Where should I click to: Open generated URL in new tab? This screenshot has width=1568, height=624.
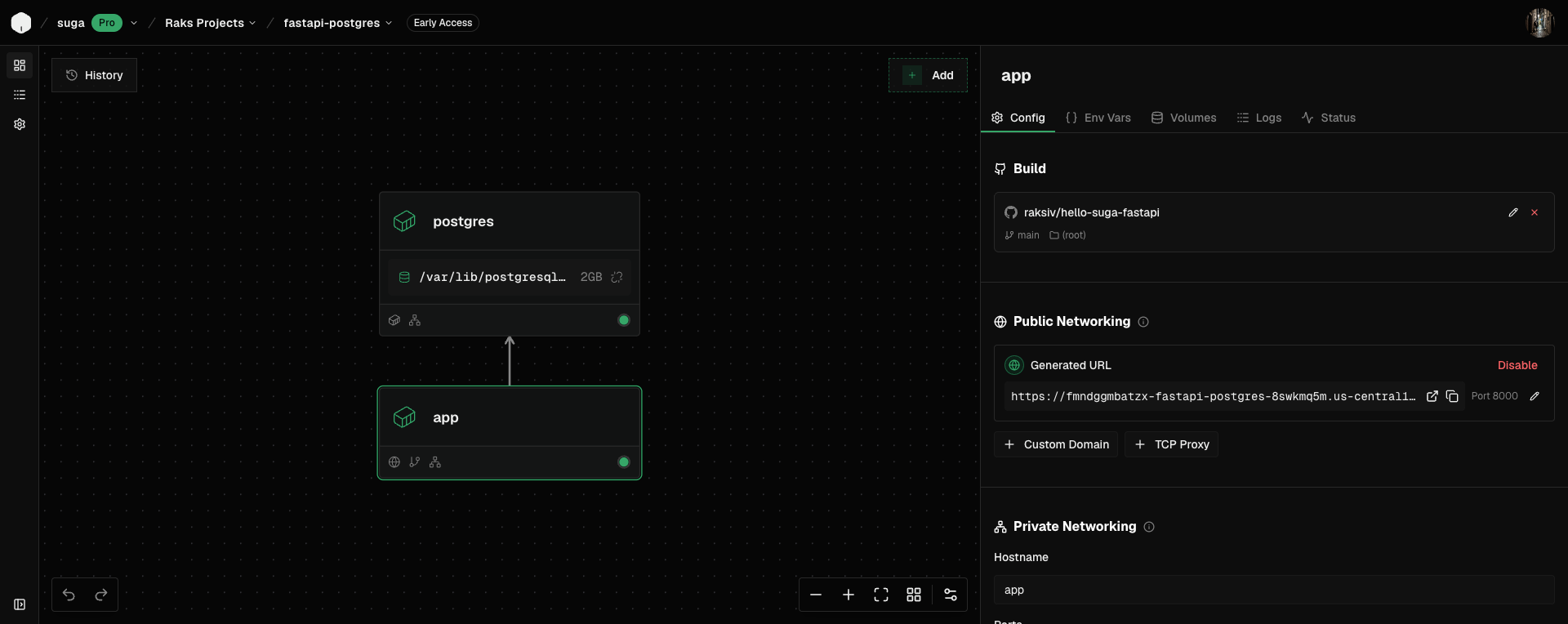(x=1432, y=396)
